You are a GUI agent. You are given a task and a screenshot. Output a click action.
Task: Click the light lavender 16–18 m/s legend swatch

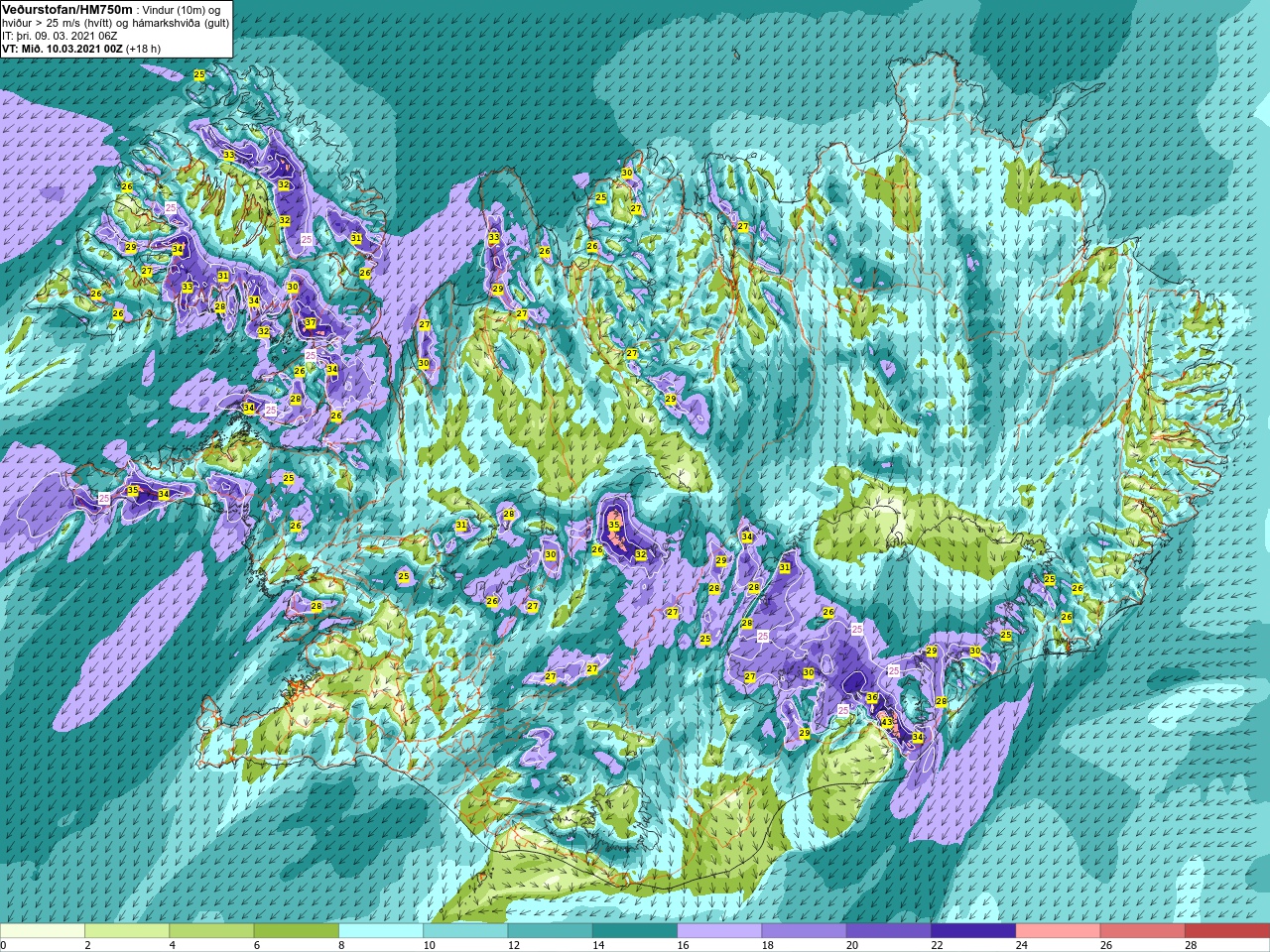pos(719,931)
